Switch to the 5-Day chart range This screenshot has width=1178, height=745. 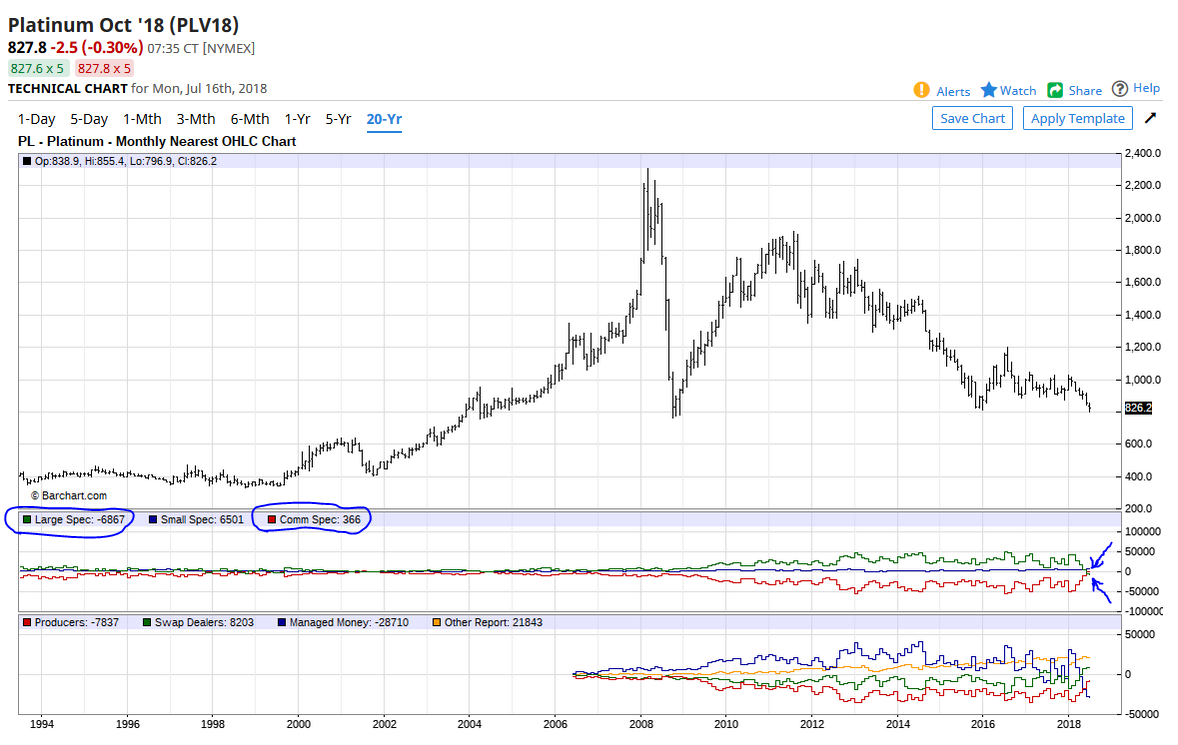[89, 119]
